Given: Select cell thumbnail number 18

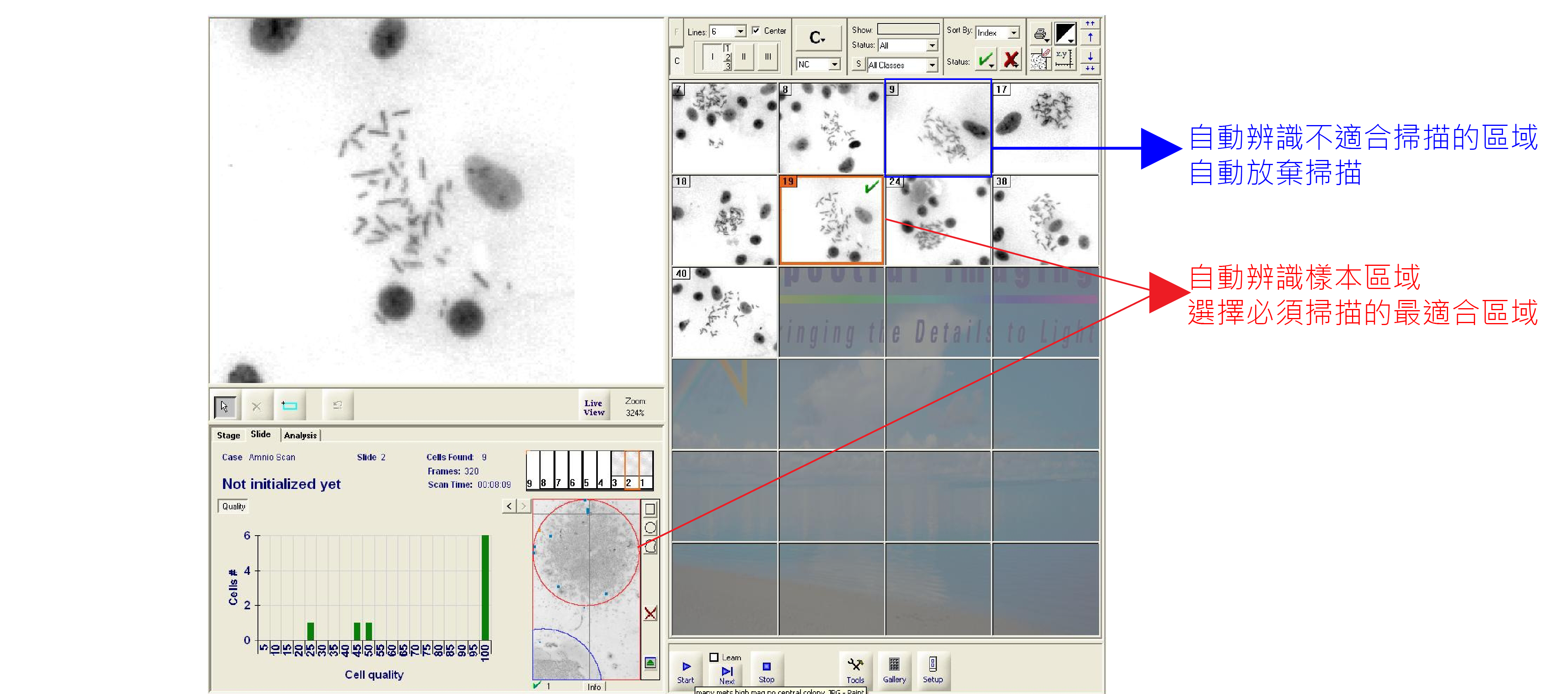Looking at the screenshot, I should click(724, 220).
